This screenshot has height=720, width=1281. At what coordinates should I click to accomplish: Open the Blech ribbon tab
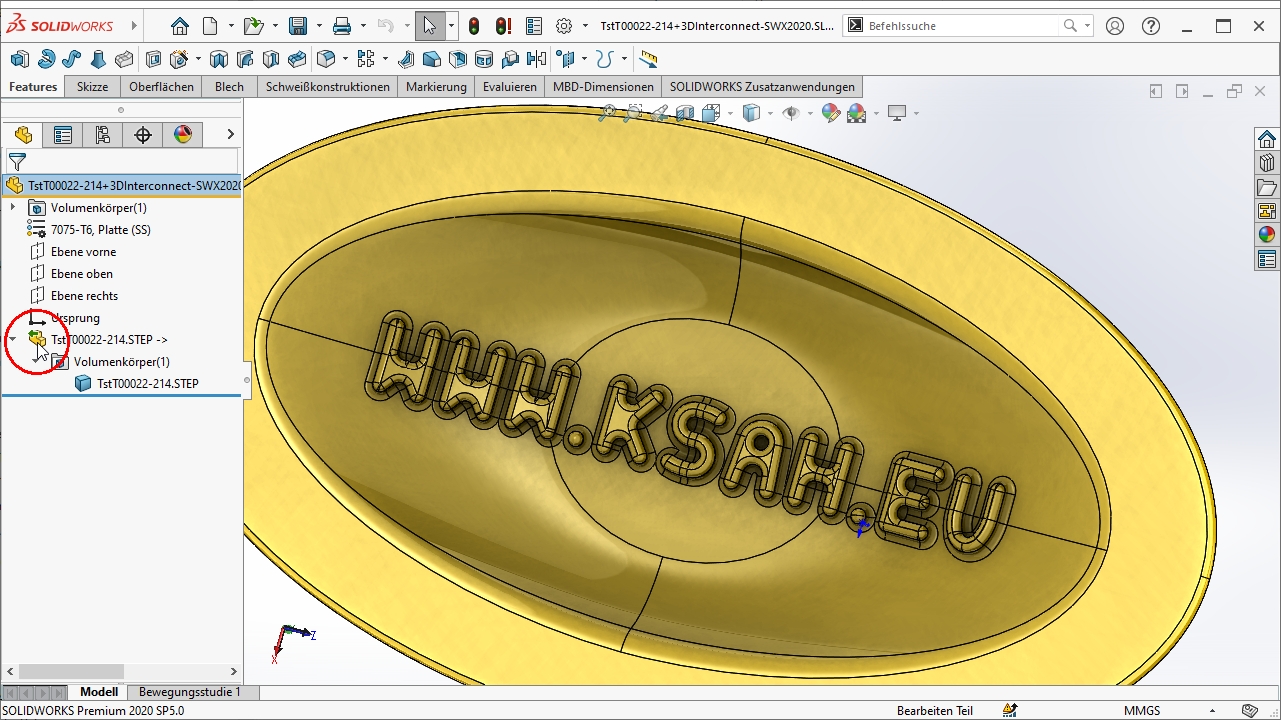229,87
